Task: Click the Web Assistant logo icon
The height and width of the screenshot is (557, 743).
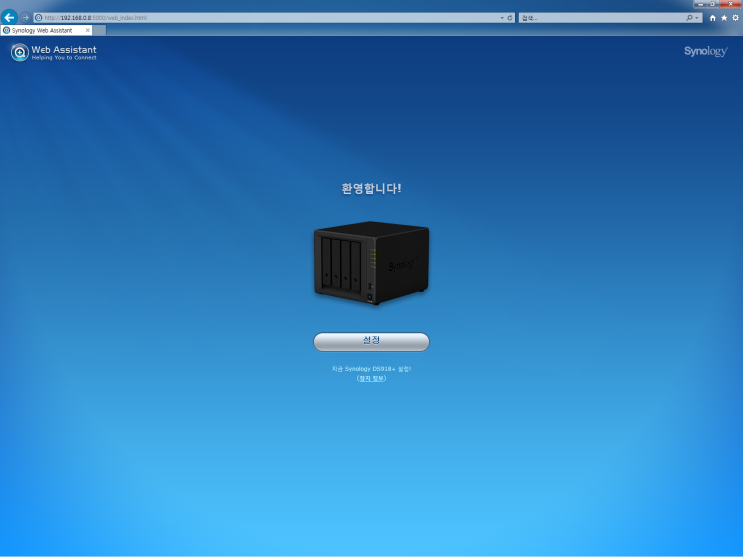Action: tap(20, 52)
